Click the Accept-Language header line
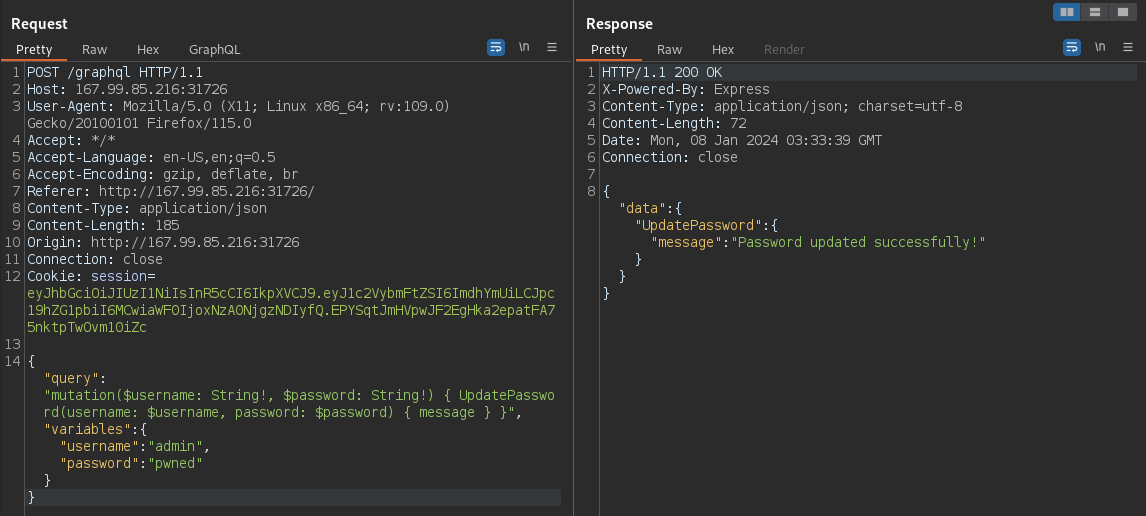This screenshot has width=1146, height=516. [x=151, y=157]
